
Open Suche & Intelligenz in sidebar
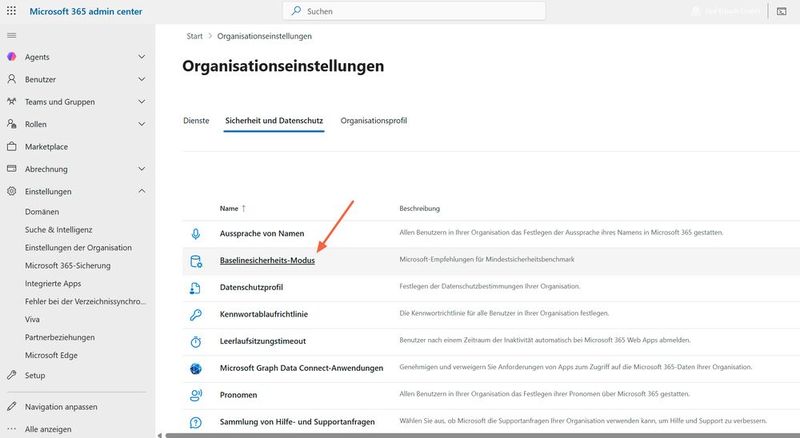click(59, 230)
